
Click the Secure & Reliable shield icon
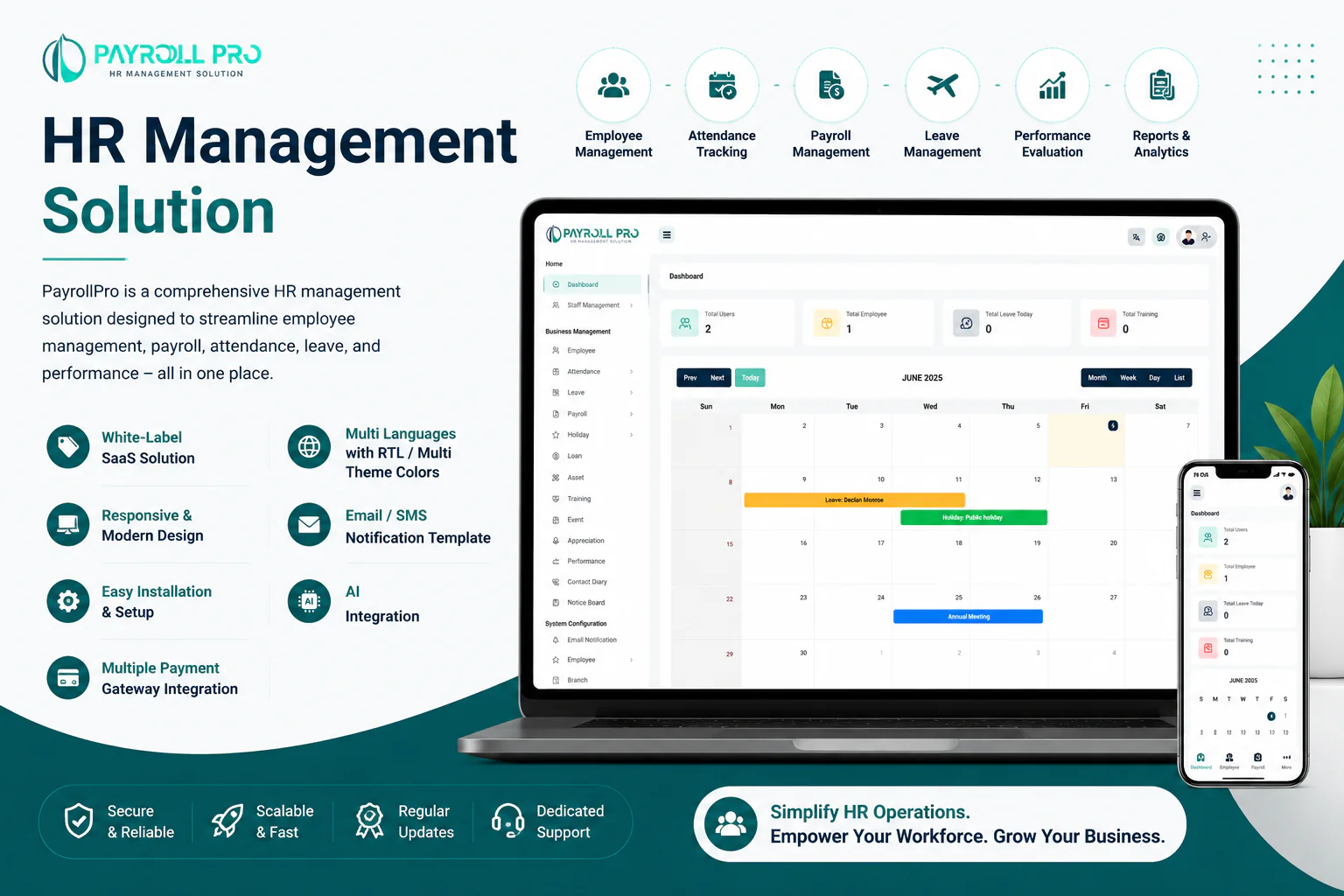pyautogui.click(x=79, y=821)
